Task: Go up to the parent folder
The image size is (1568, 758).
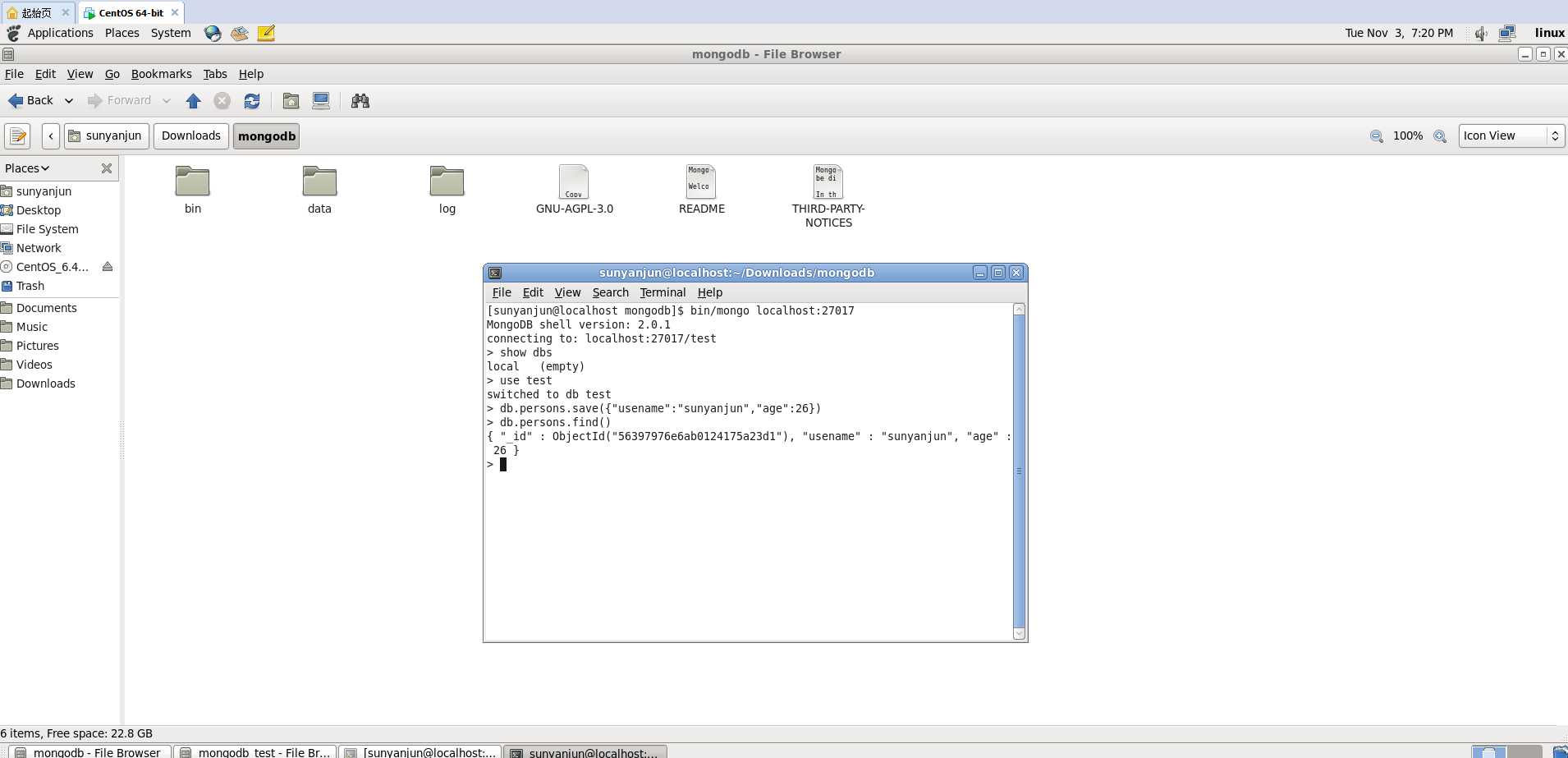Action: click(x=193, y=101)
